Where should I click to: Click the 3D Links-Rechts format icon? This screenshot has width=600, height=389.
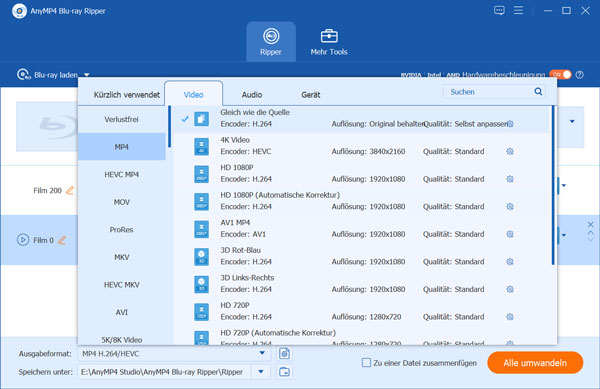tap(201, 284)
